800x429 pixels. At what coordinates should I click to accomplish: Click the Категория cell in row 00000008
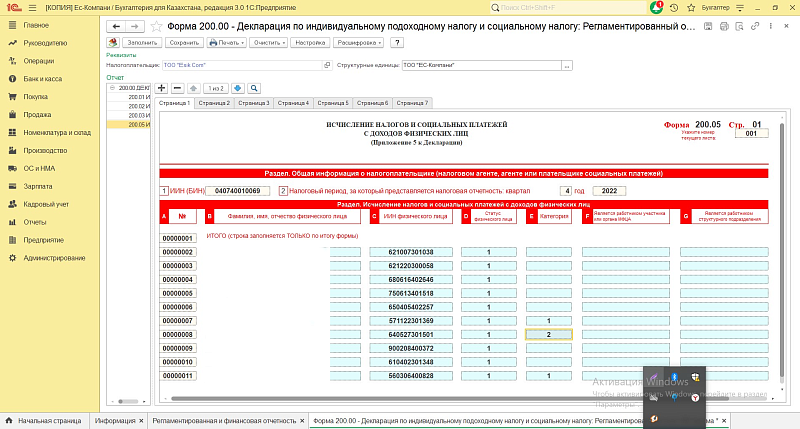pyautogui.click(x=549, y=334)
